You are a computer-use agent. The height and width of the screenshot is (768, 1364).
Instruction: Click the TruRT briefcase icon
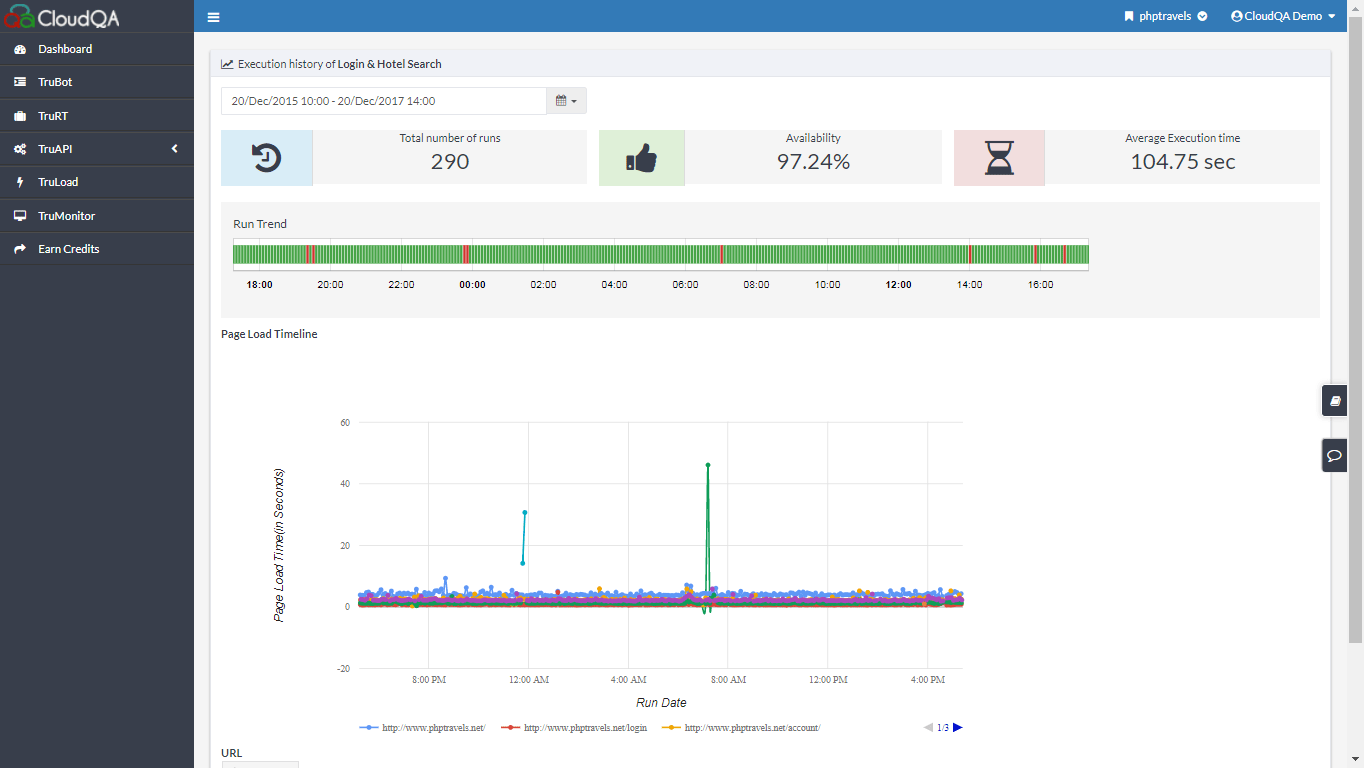[20, 116]
